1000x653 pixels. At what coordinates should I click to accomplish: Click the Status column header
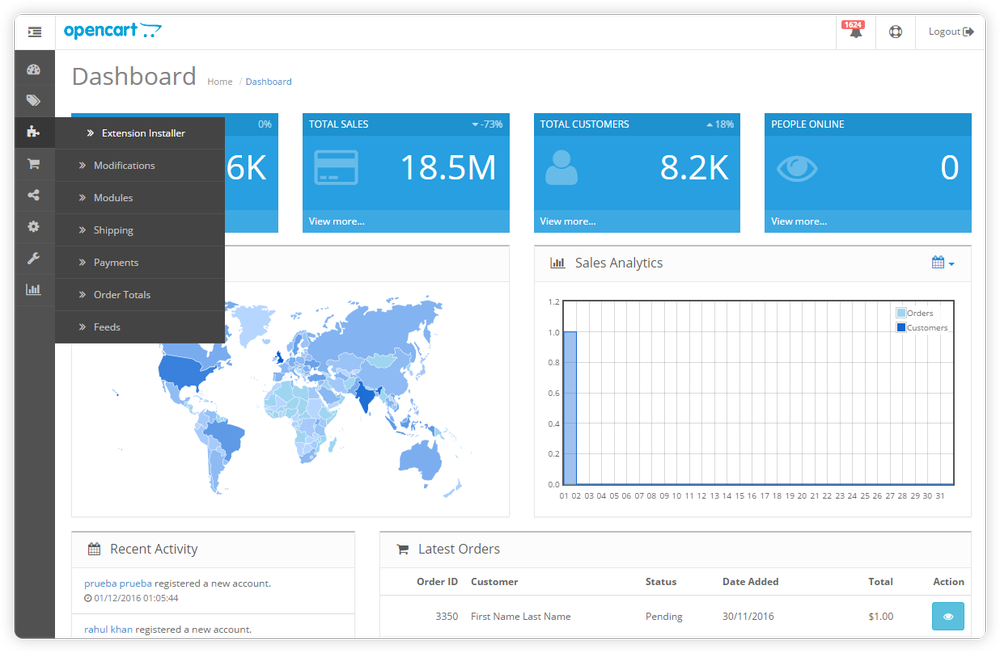coord(661,582)
